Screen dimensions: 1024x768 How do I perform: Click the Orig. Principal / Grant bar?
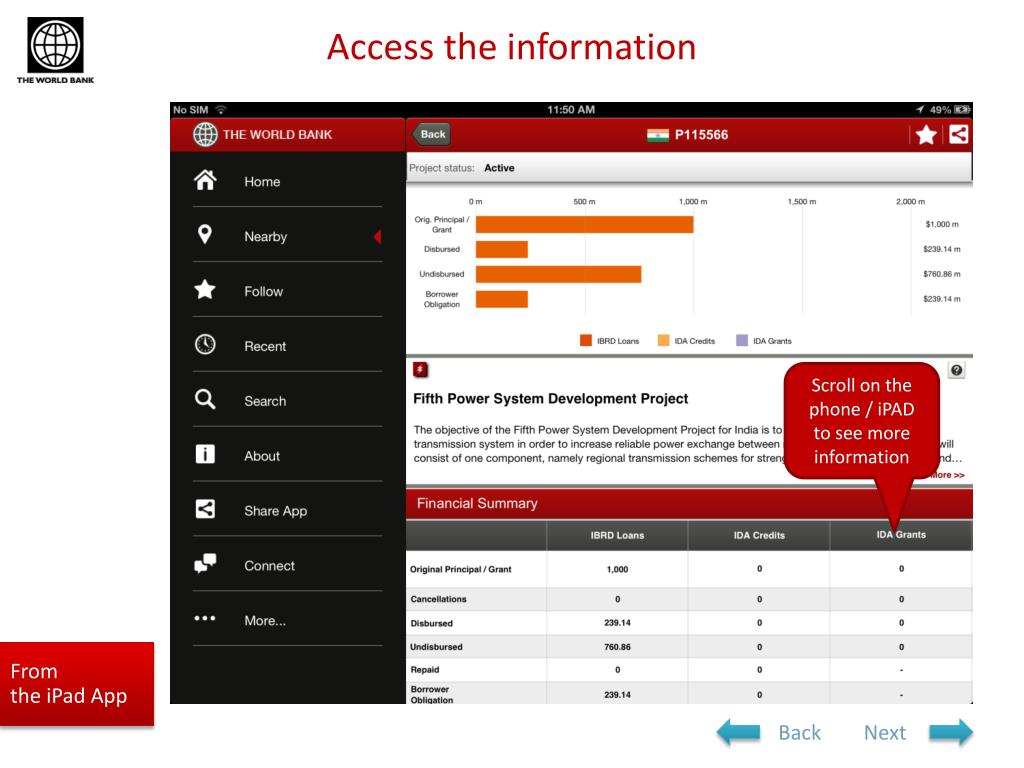(x=584, y=224)
